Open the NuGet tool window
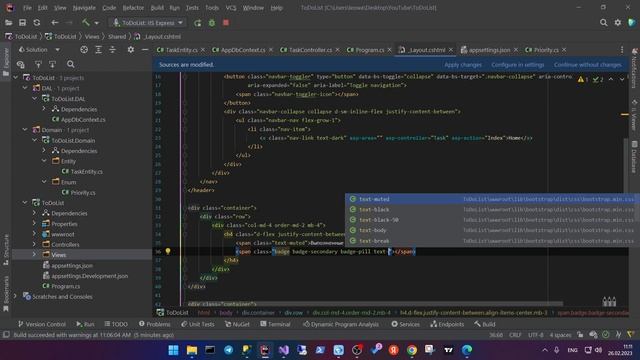The height and width of the screenshot is (360, 640). pyautogui.click(x=237, y=324)
